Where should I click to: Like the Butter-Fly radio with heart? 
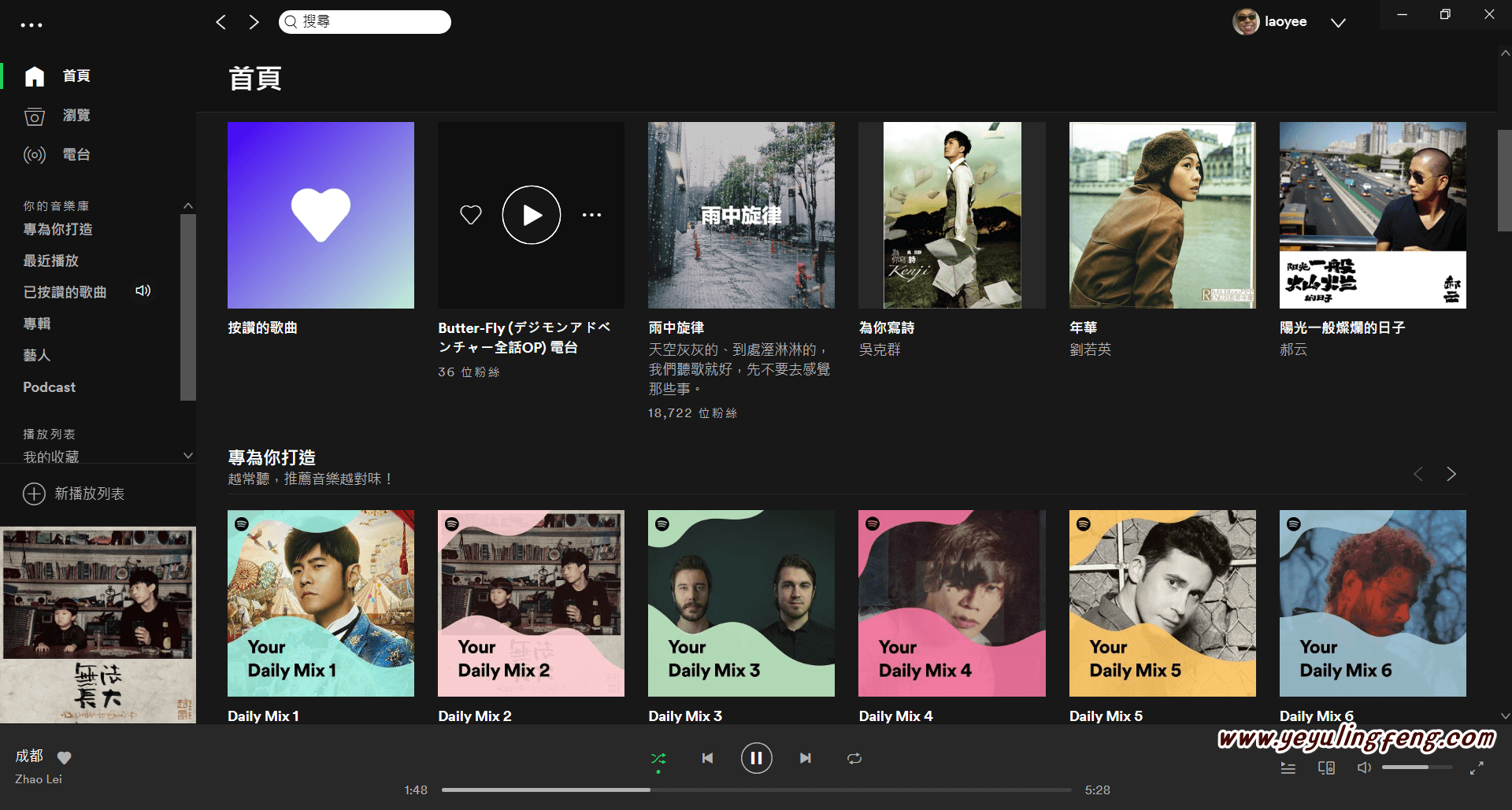tap(471, 215)
